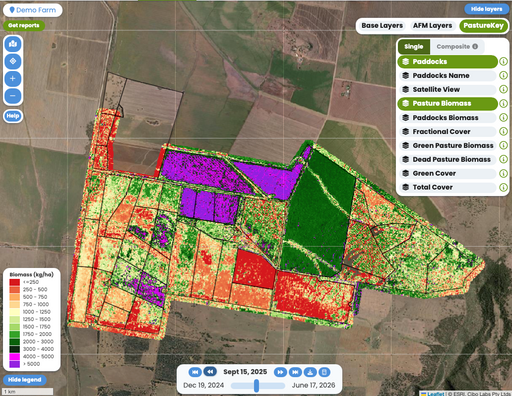The image size is (512, 396).
Task: Open info for Satellite View layer
Action: coord(503,89)
